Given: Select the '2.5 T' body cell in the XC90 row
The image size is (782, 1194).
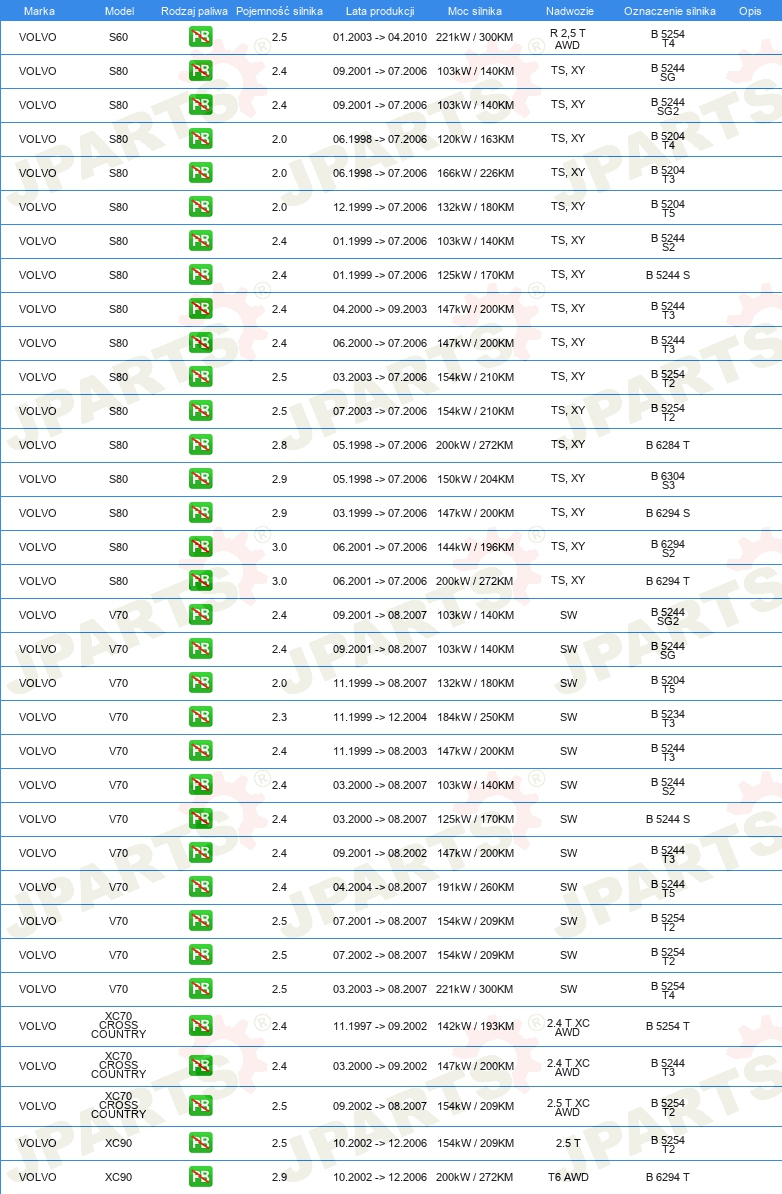Looking at the screenshot, I should pos(568,1144).
